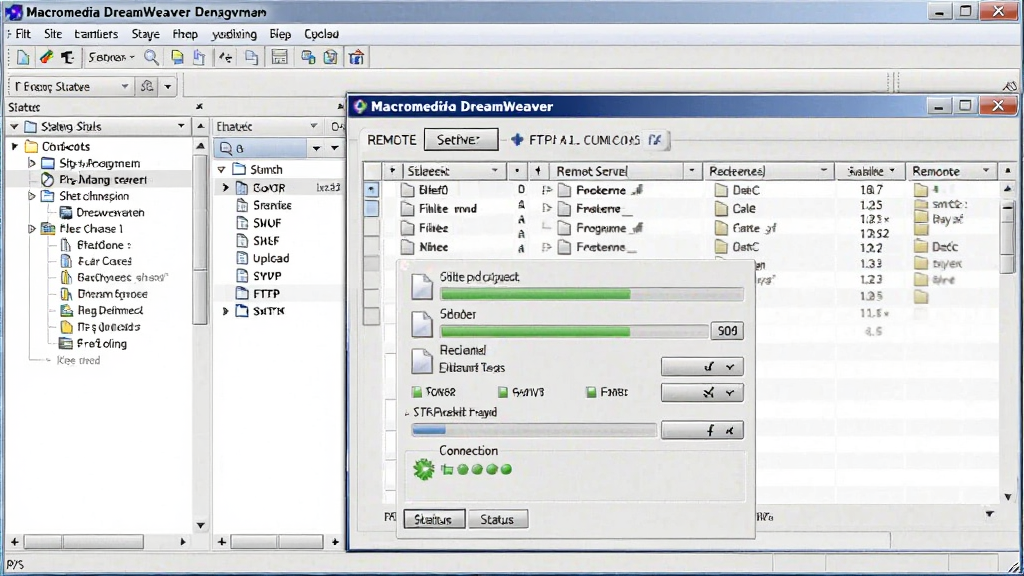Expand the SNTK item in middle panel
The width and height of the screenshot is (1024, 576).
point(225,311)
